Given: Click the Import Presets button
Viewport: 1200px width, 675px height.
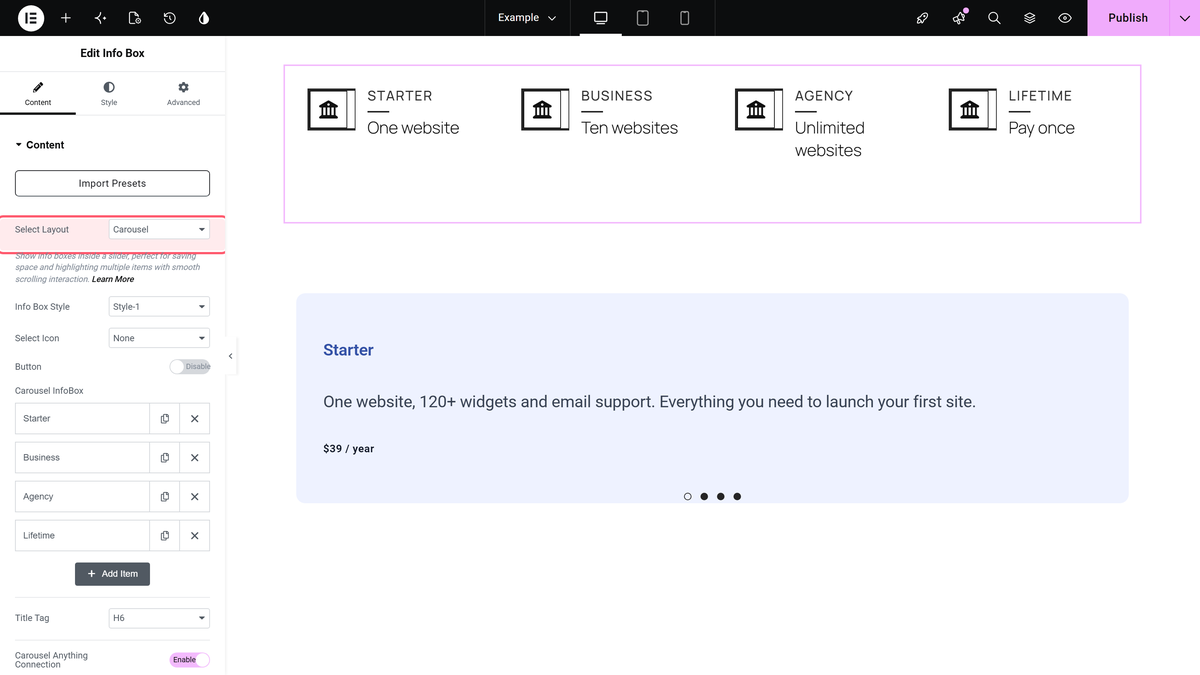Looking at the screenshot, I should tap(112, 183).
